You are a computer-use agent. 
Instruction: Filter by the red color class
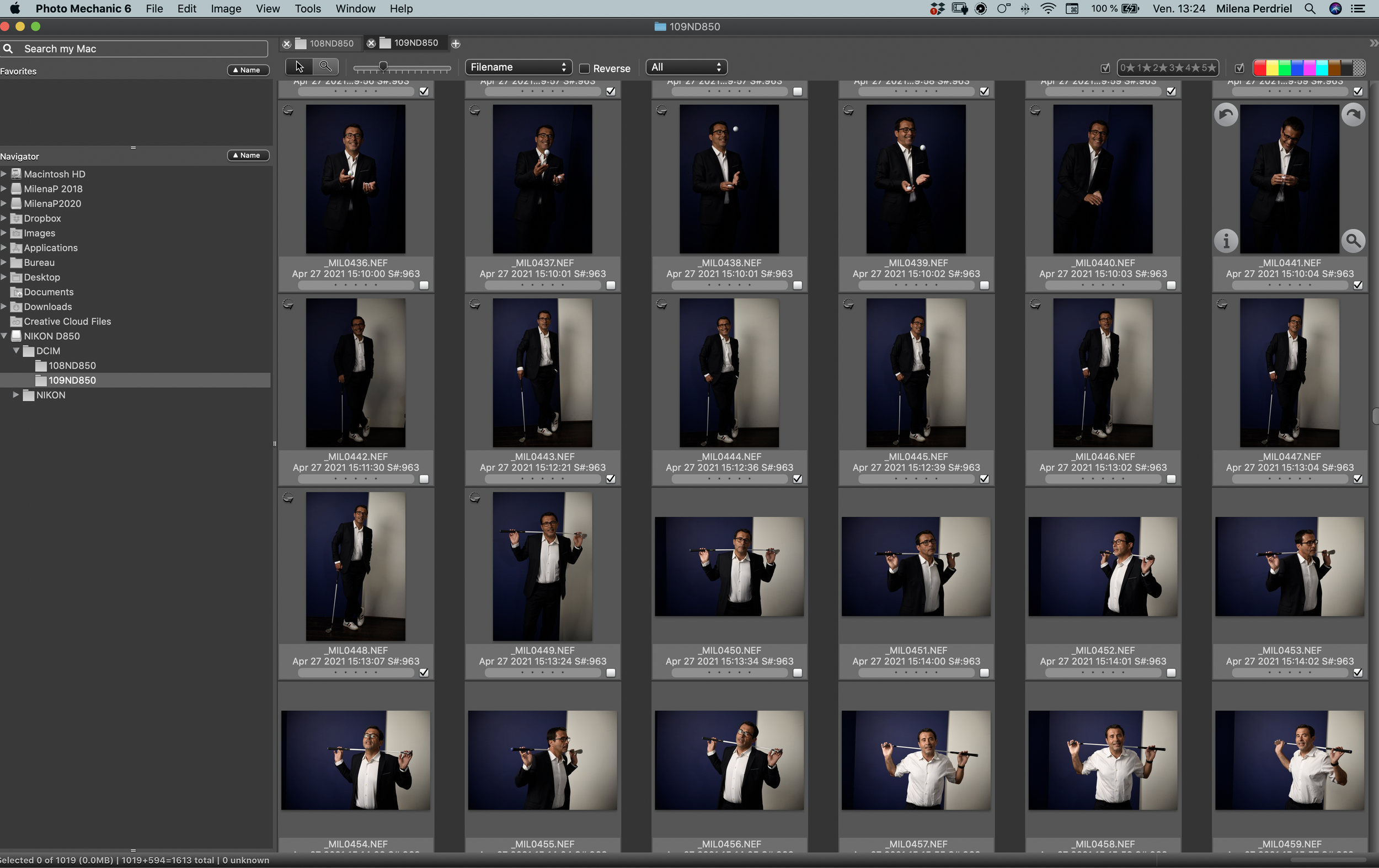point(1259,68)
